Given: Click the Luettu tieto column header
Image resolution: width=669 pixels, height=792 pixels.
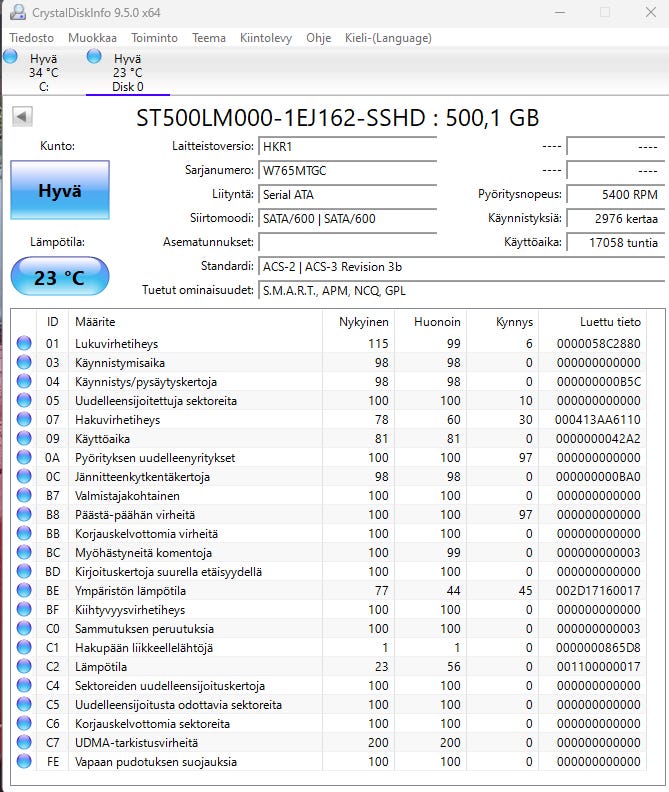Looking at the screenshot, I should 610,322.
